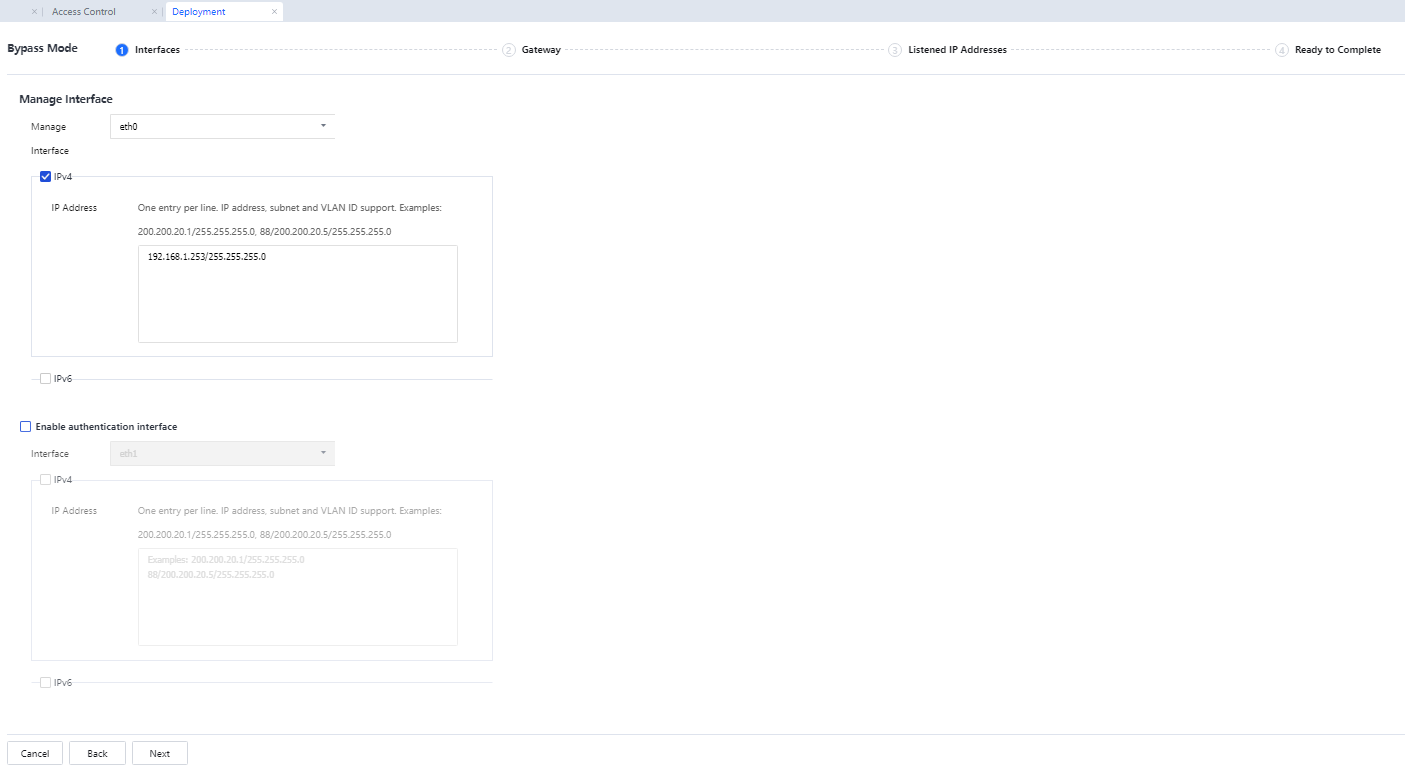Tick Enable authentication interface checkbox
Screen dimensions: 1405x775
tap(26, 427)
